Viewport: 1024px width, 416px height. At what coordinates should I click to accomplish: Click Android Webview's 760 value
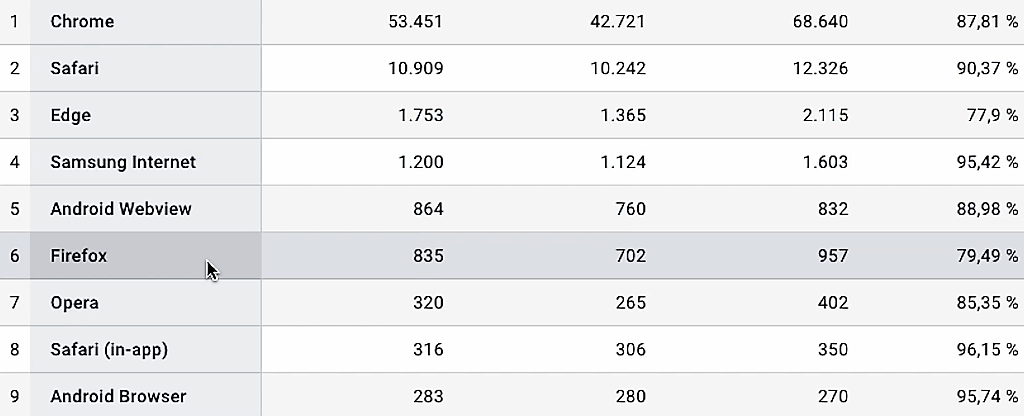point(631,209)
